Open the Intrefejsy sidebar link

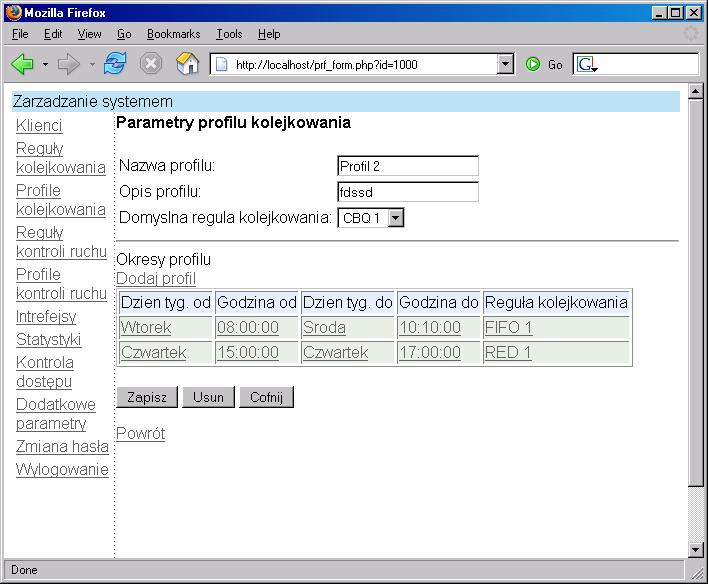tap(46, 317)
